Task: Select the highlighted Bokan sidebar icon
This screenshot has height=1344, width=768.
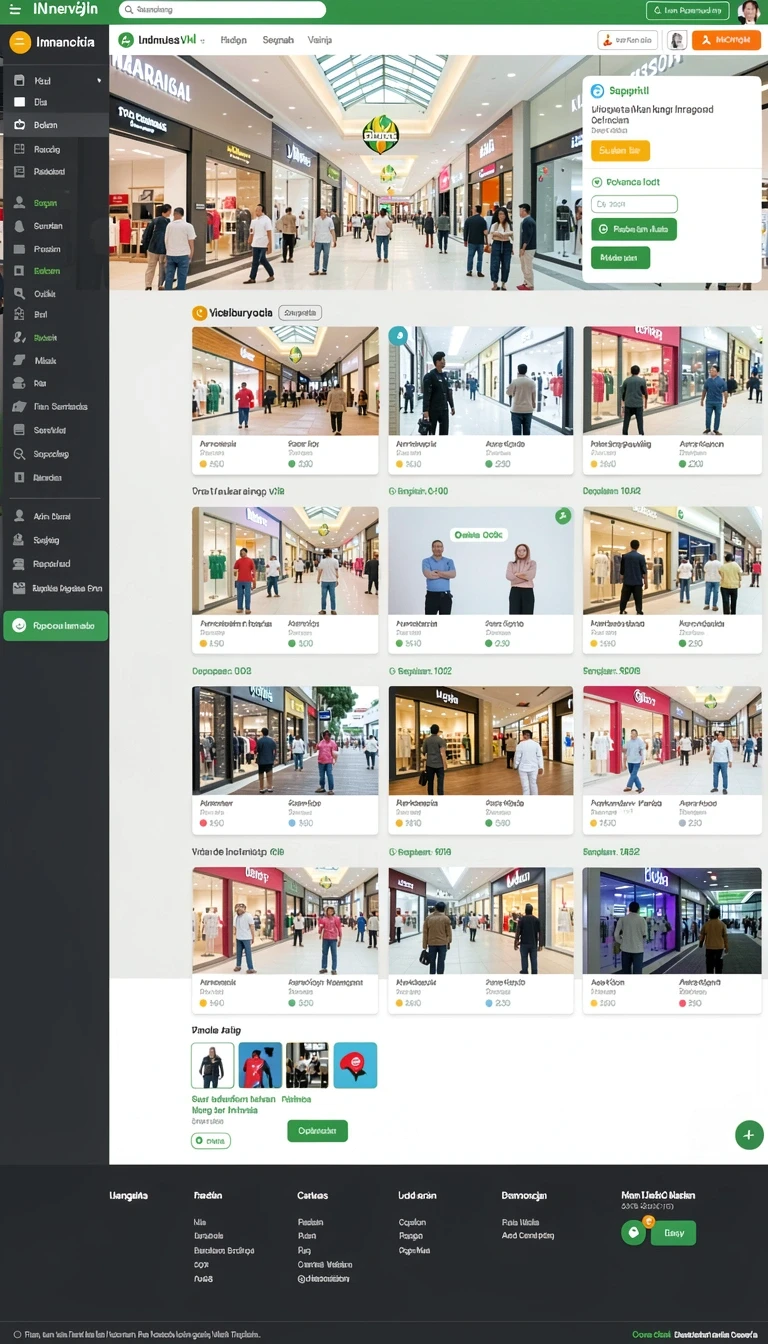Action: click(x=19, y=125)
